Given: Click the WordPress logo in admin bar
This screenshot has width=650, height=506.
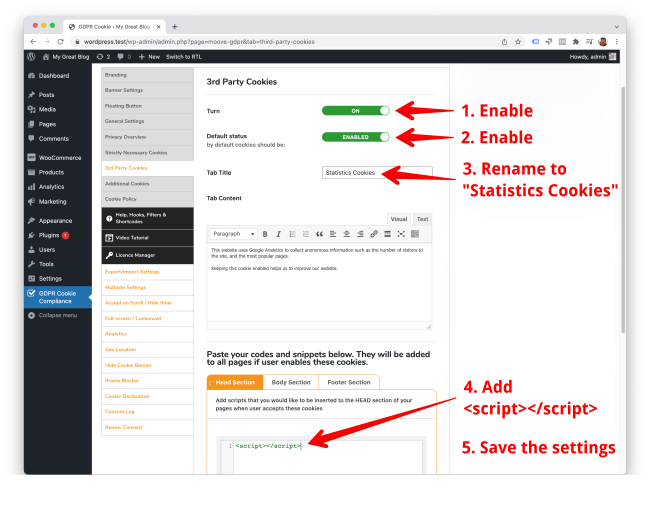Looking at the screenshot, I should (31, 57).
